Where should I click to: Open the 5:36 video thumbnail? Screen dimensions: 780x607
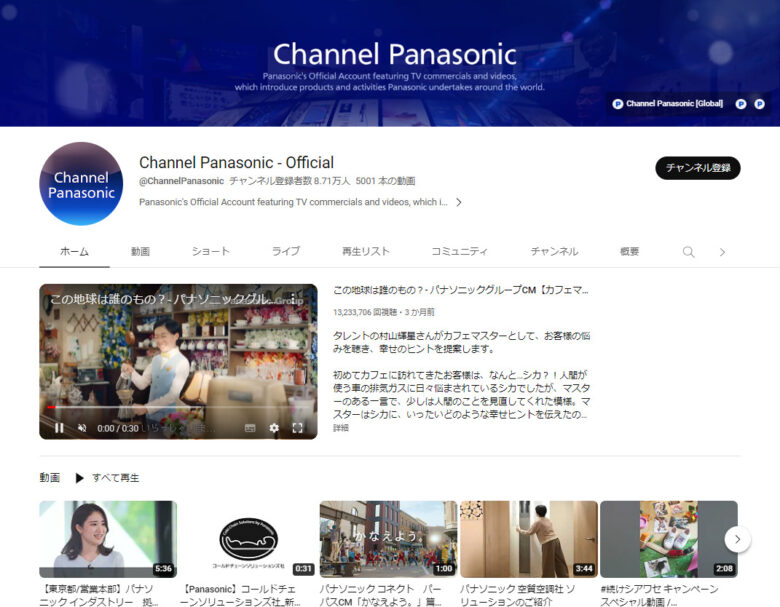pyautogui.click(x=108, y=539)
